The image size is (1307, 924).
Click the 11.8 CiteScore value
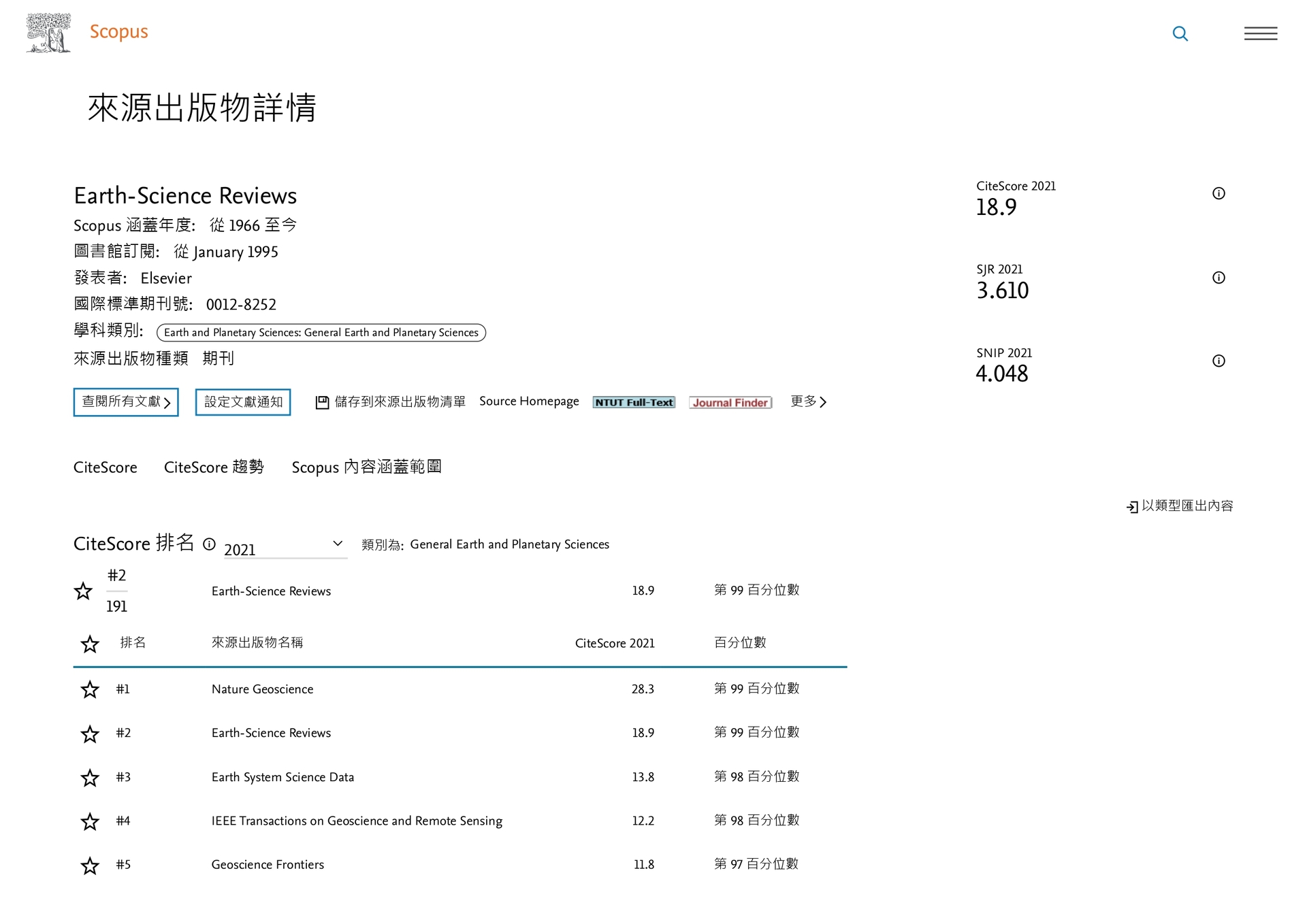point(644,865)
